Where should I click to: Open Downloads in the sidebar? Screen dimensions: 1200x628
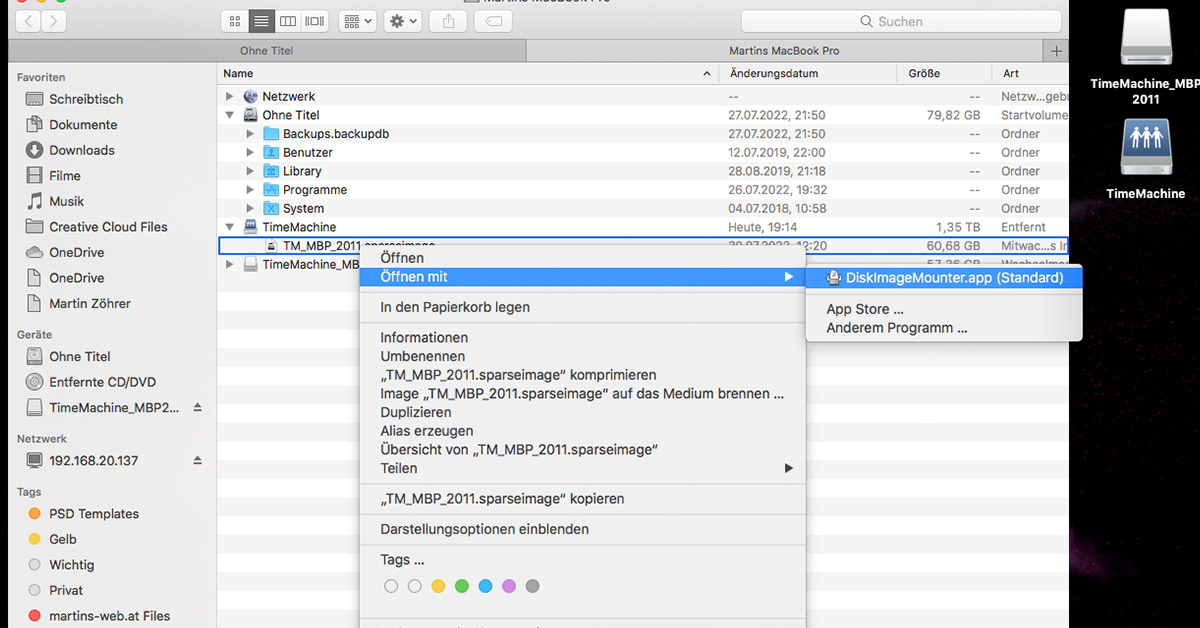click(82, 150)
